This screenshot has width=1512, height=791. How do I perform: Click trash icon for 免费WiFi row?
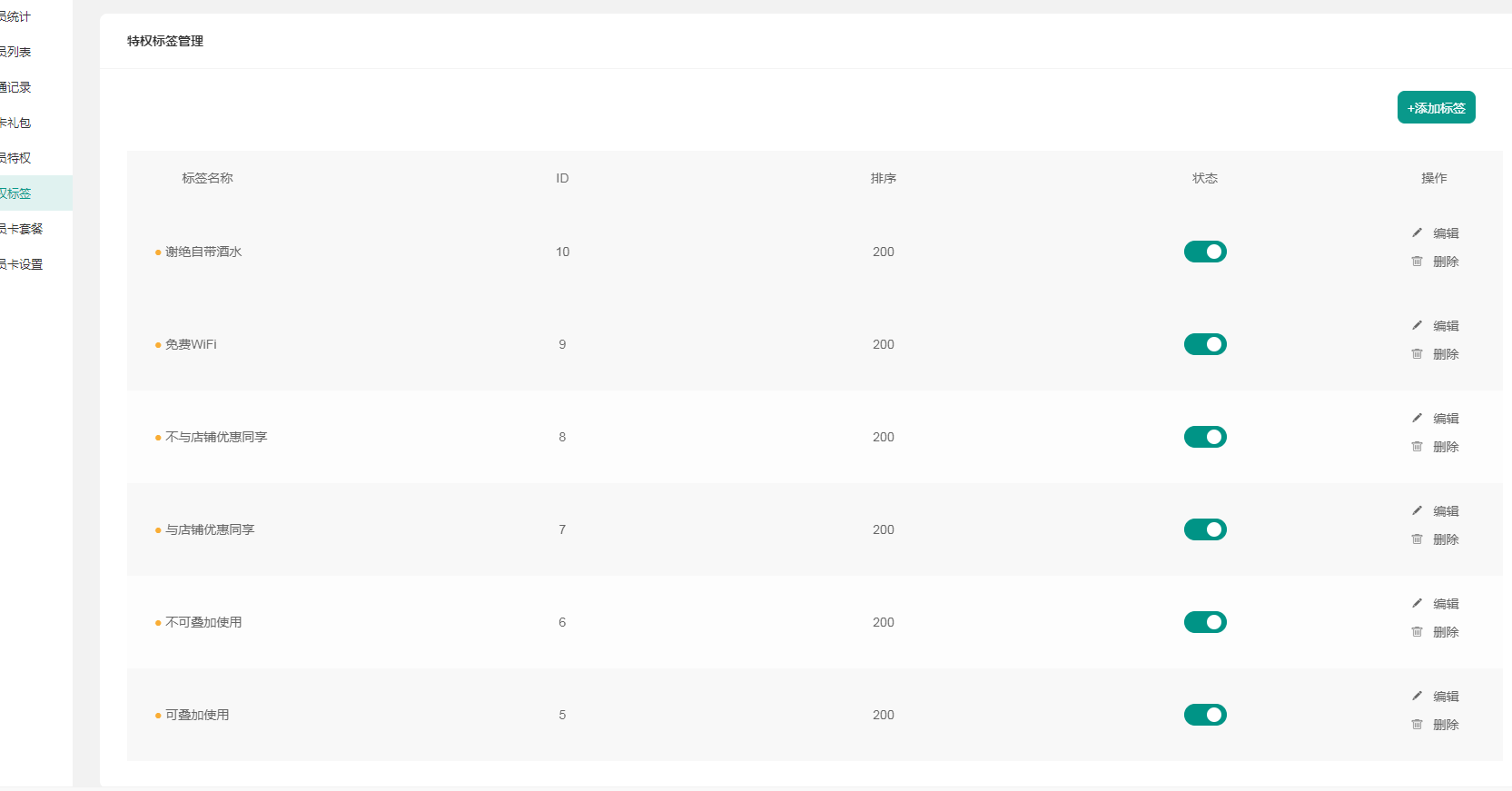pos(1417,354)
